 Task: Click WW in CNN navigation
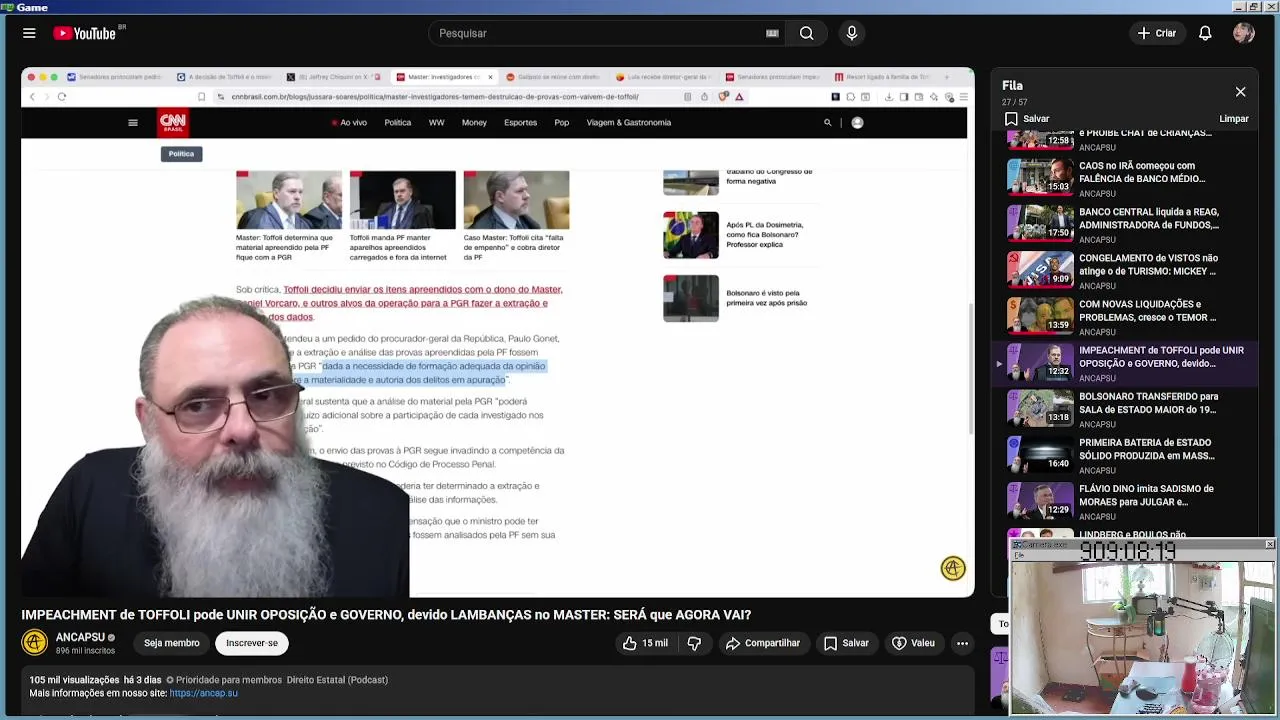click(436, 122)
